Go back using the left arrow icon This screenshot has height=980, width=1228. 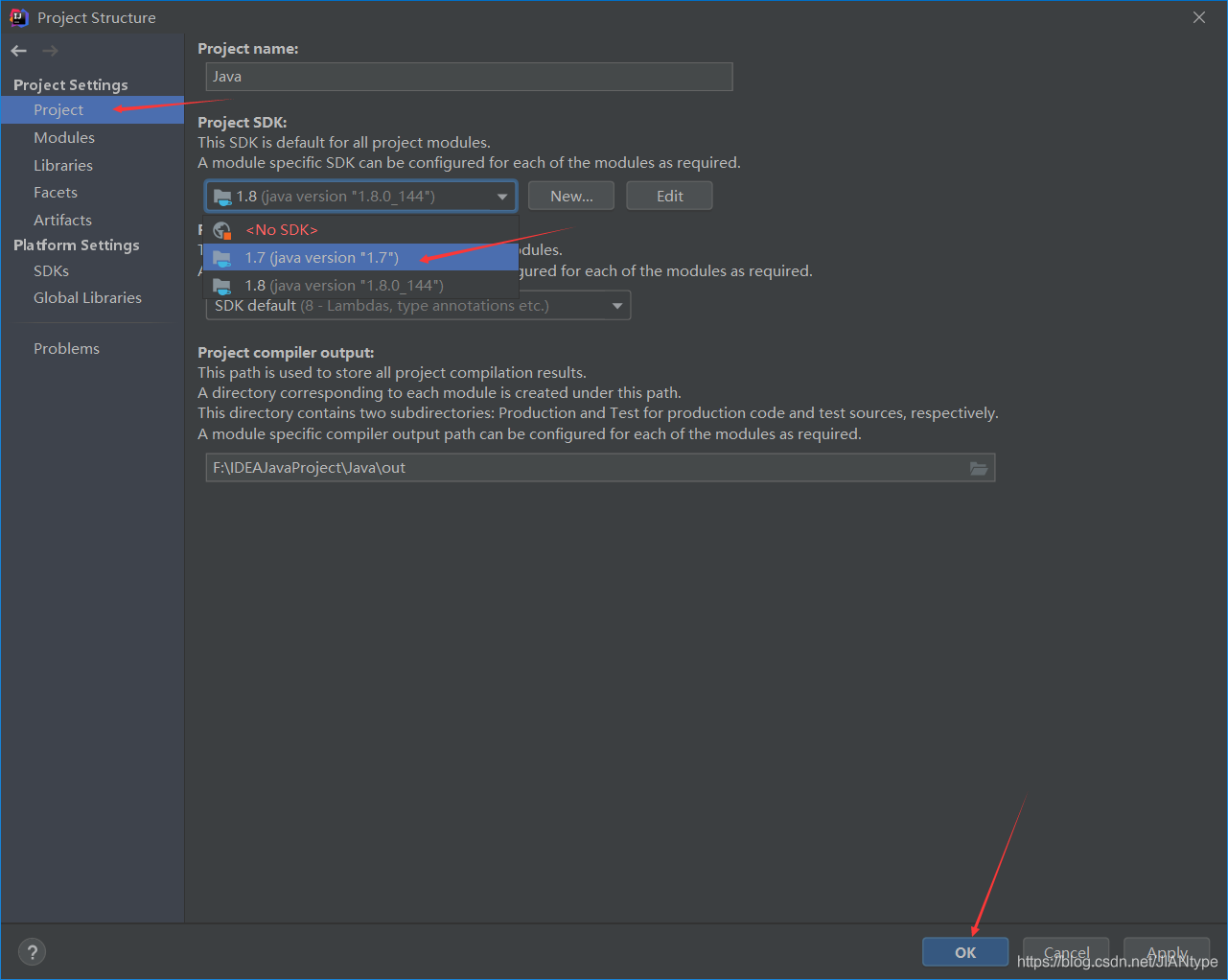(x=19, y=51)
